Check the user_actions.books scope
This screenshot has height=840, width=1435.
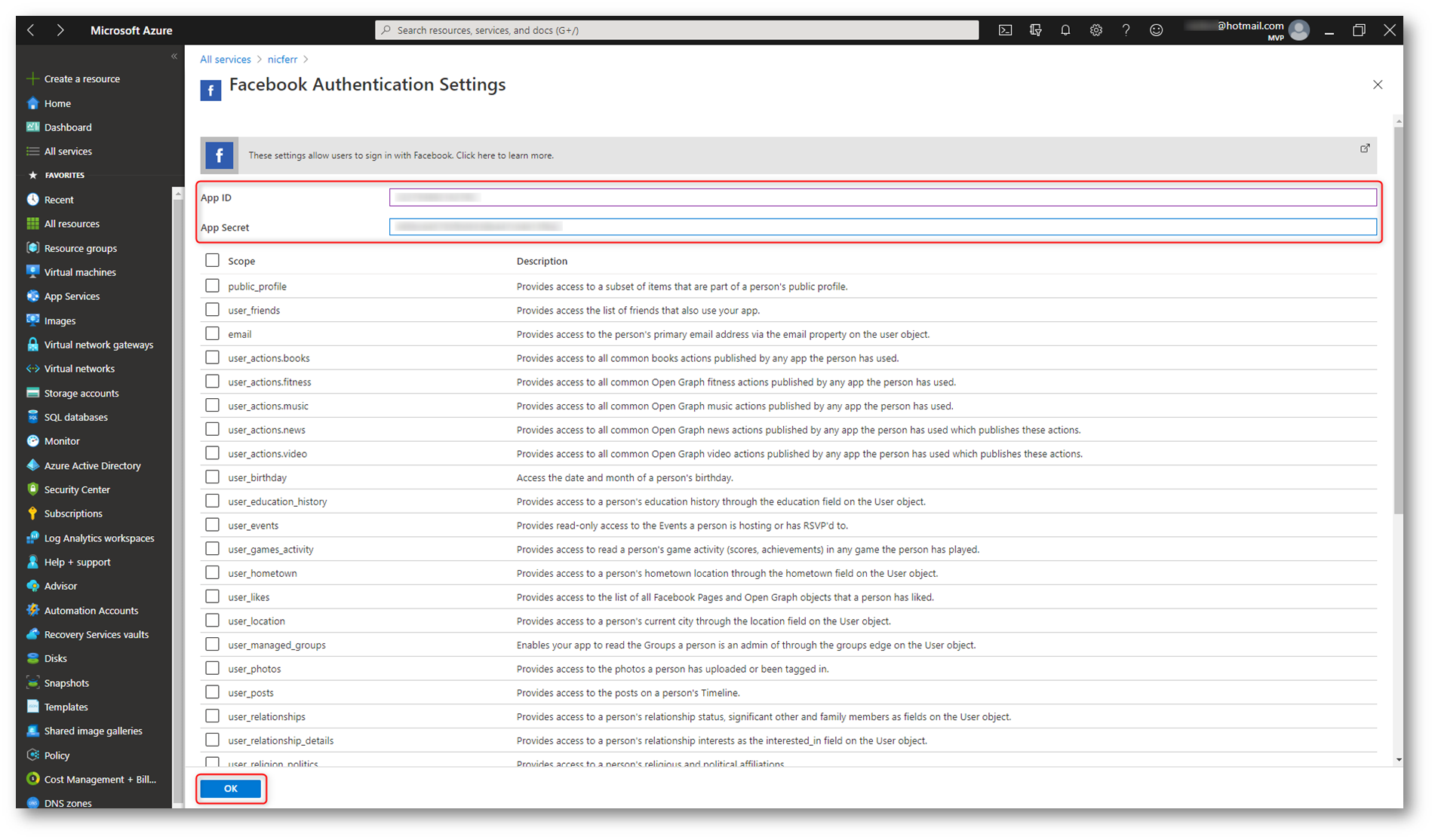coord(212,357)
